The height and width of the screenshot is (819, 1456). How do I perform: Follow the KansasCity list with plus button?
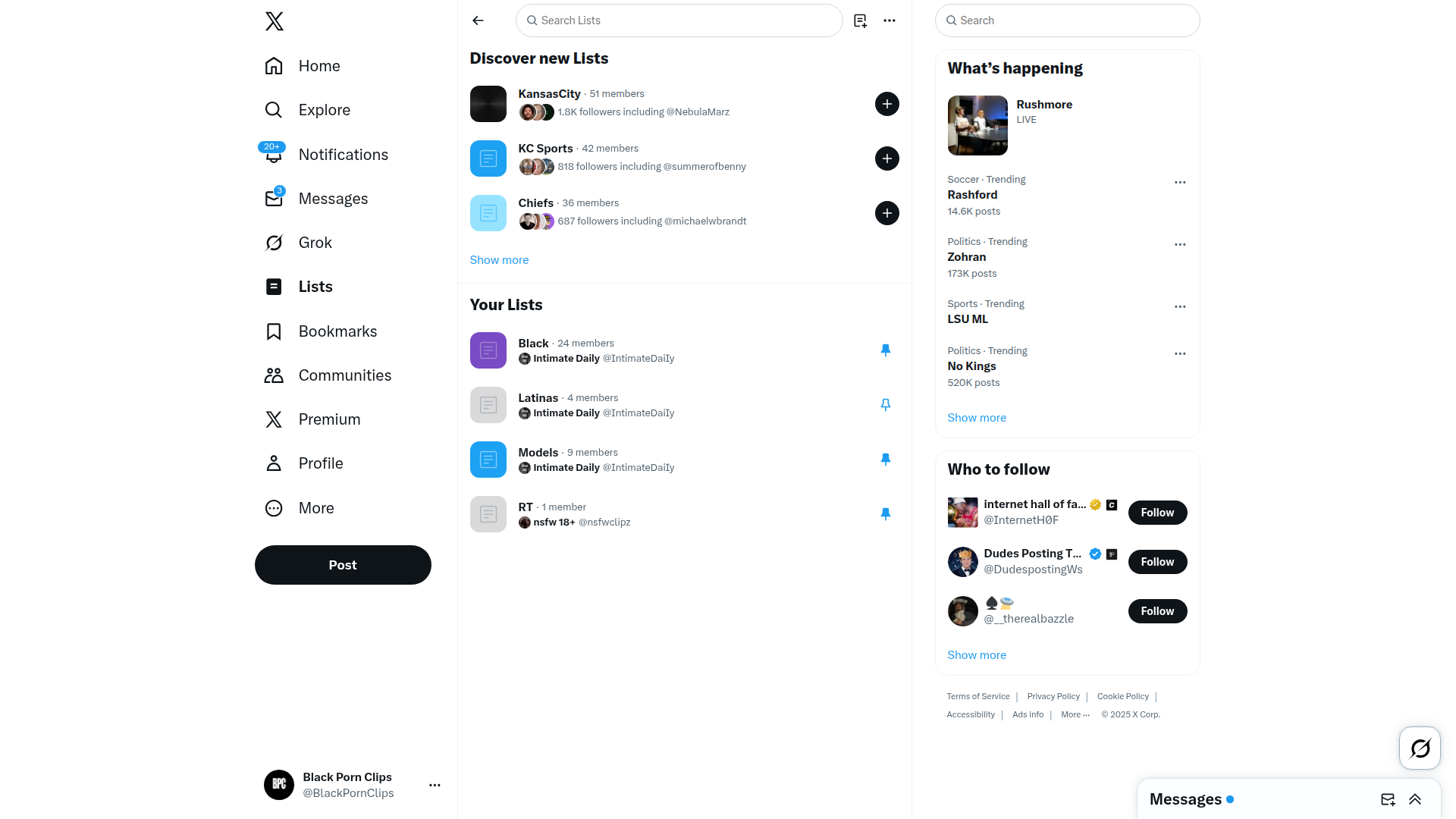tap(887, 104)
